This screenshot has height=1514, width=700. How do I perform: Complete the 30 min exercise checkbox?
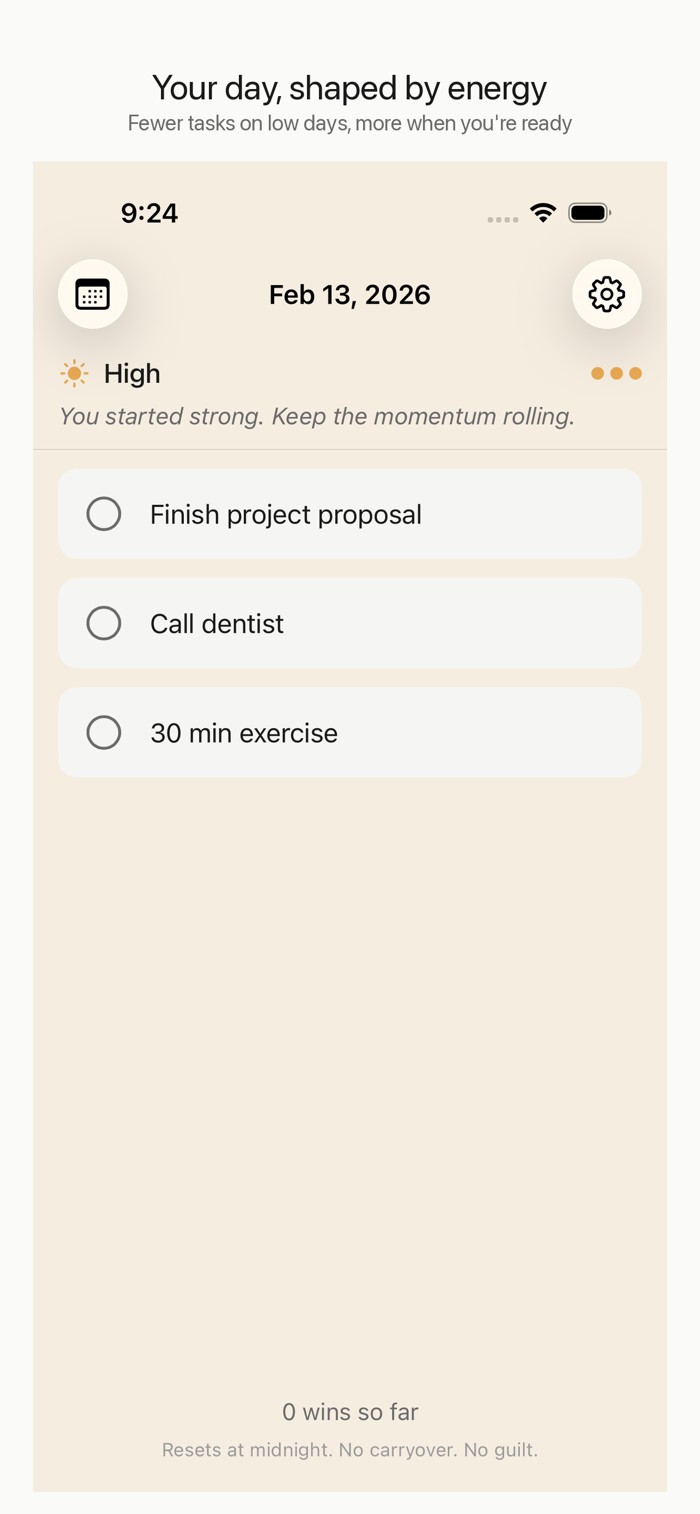104,733
